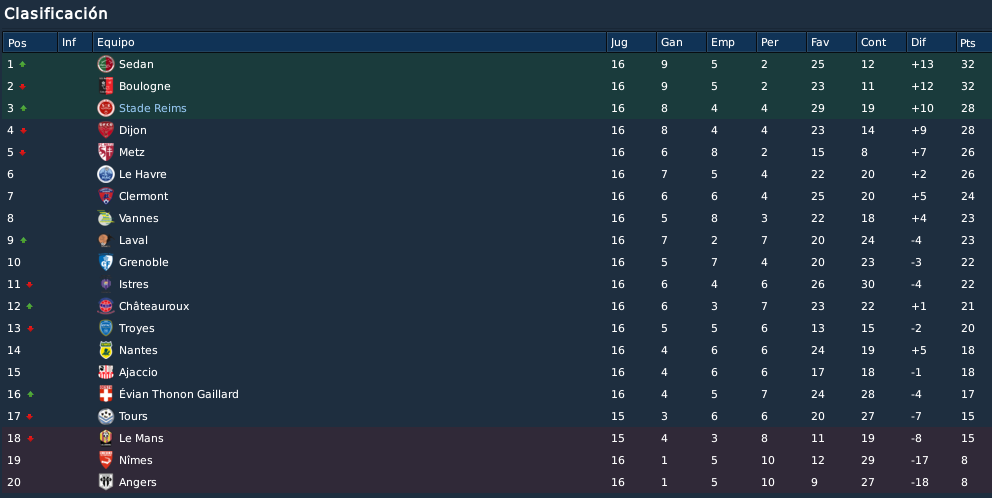Open the Le Mans team page
Screen dimensions: 992x498
pos(141,438)
